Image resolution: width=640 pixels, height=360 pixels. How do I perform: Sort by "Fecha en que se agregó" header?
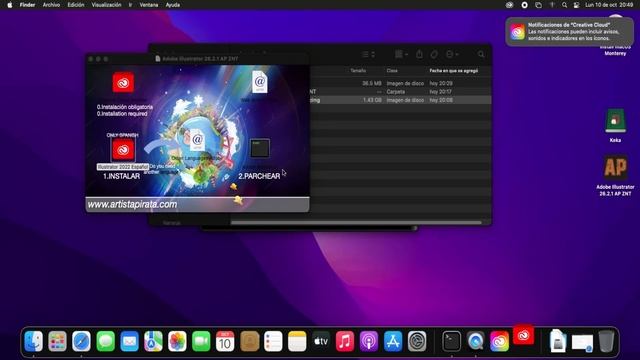[453, 71]
